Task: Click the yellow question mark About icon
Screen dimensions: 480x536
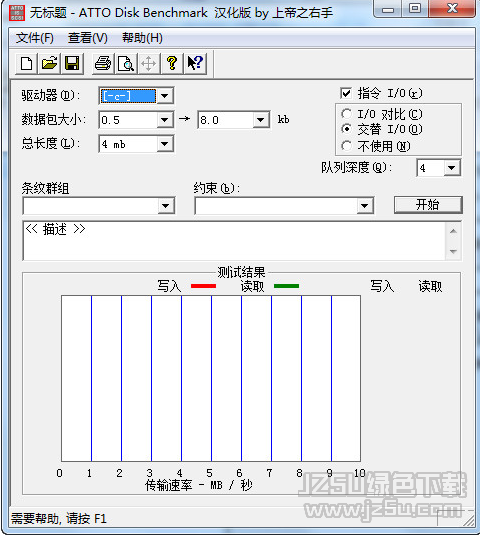Action: point(172,64)
